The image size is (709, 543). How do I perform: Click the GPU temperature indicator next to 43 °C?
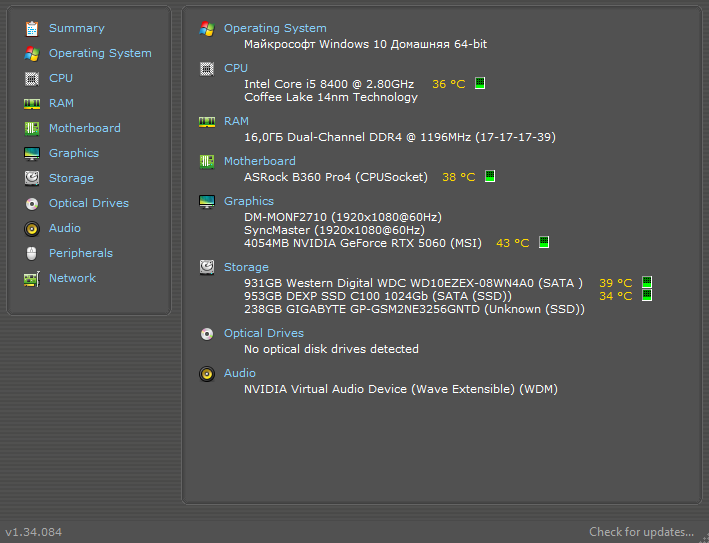544,242
